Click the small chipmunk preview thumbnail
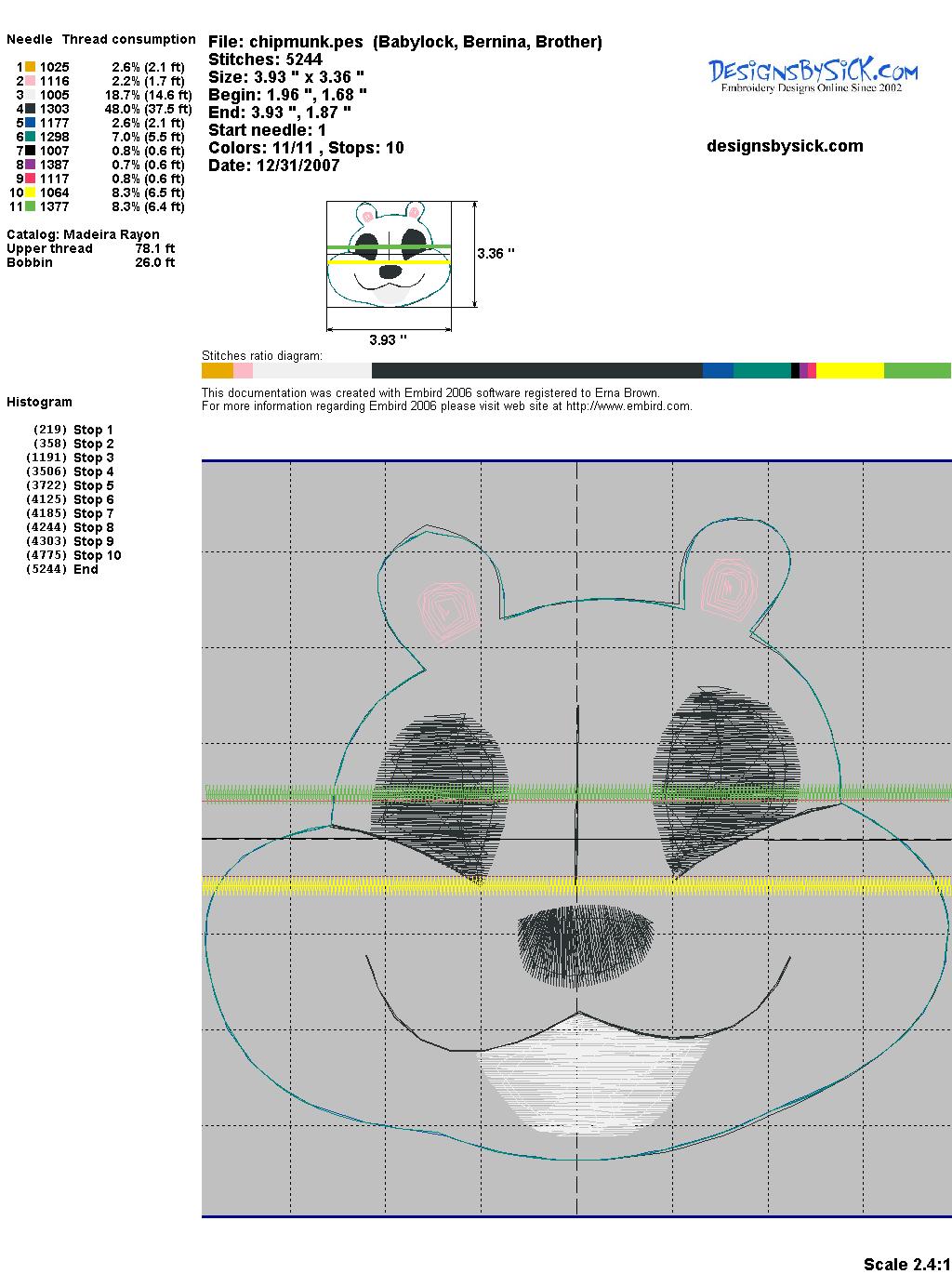Screen dimensions: 952x1274 click(389, 254)
